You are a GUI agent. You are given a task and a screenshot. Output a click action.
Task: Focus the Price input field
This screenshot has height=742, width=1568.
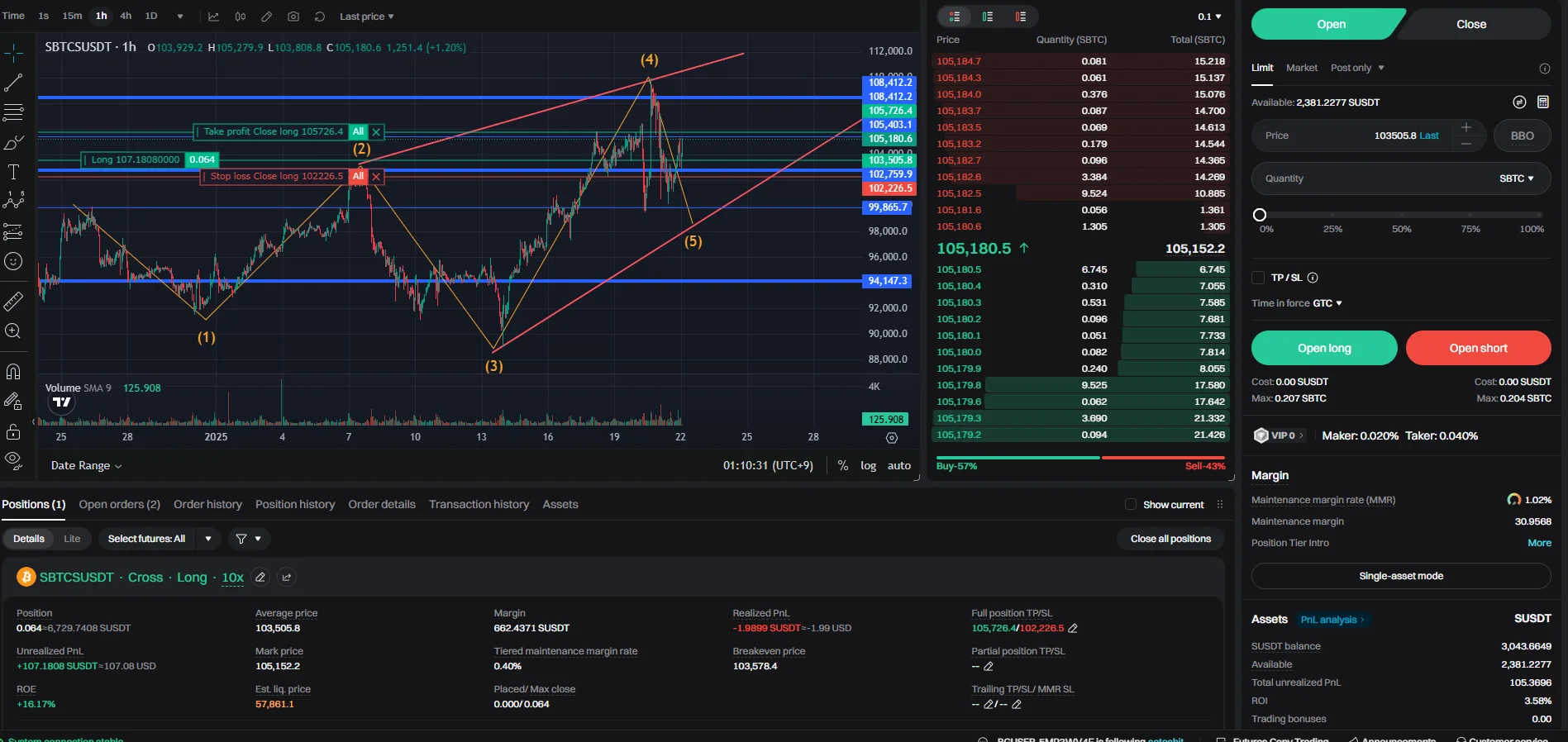click(1369, 136)
